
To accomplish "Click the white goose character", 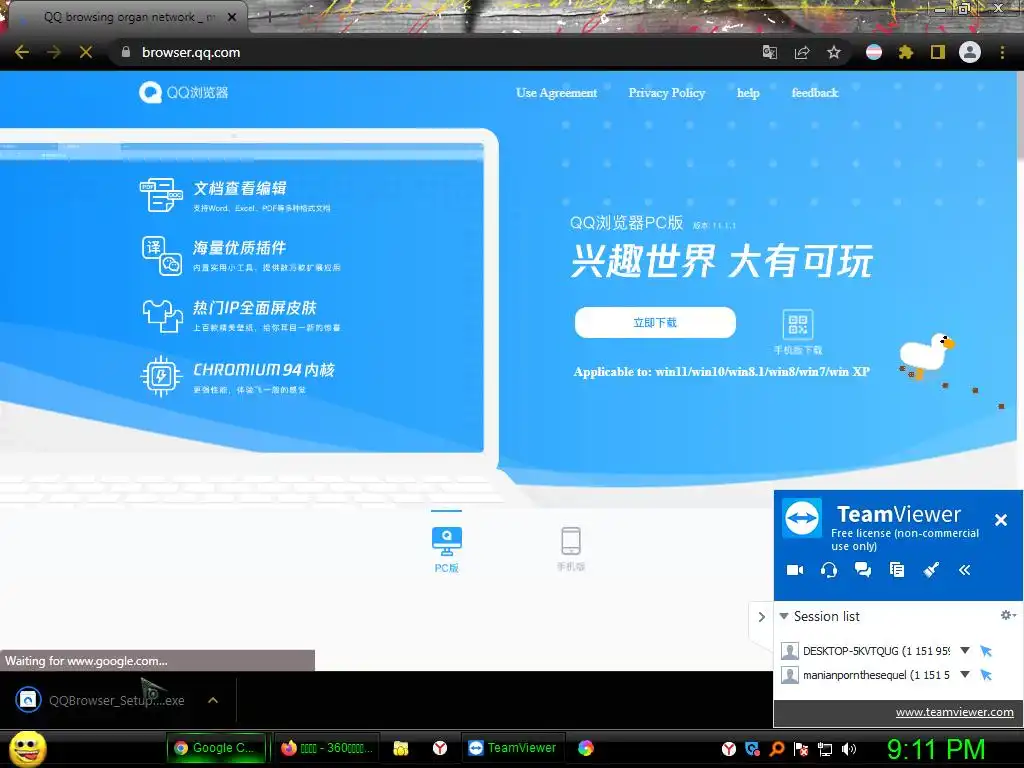I will [x=927, y=355].
